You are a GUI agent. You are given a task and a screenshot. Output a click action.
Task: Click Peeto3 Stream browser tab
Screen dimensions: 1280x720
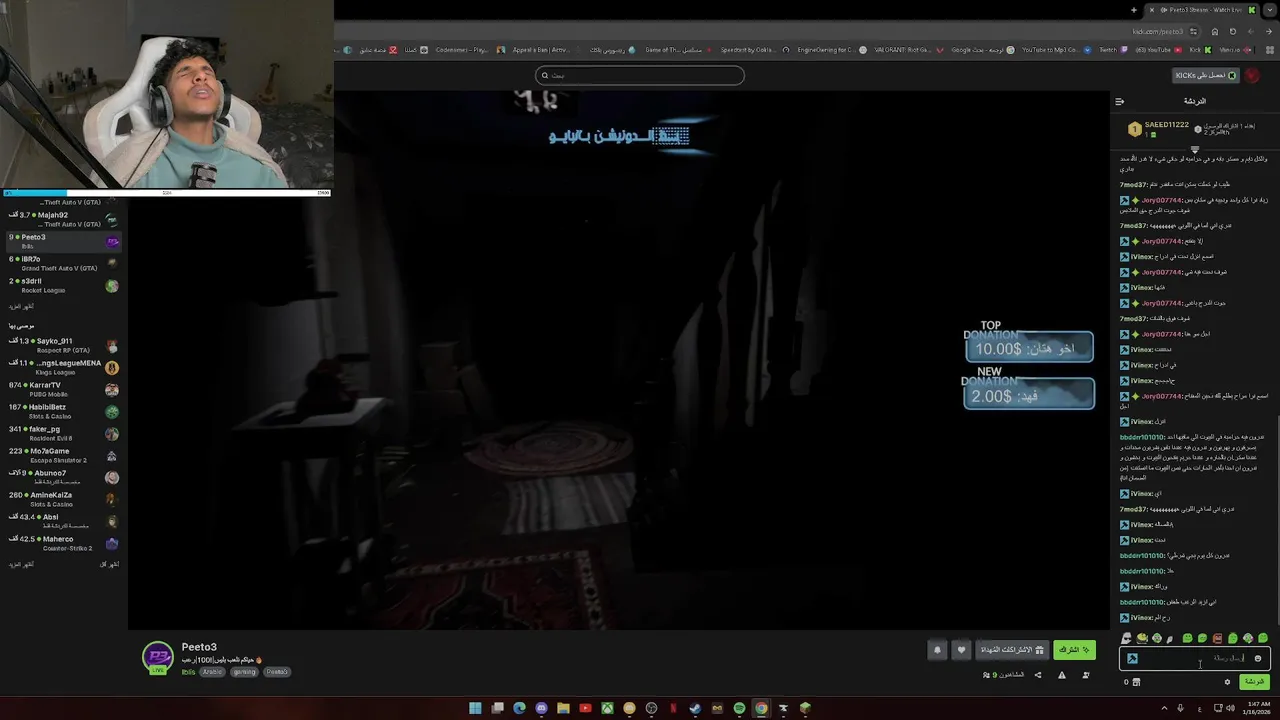point(1203,10)
